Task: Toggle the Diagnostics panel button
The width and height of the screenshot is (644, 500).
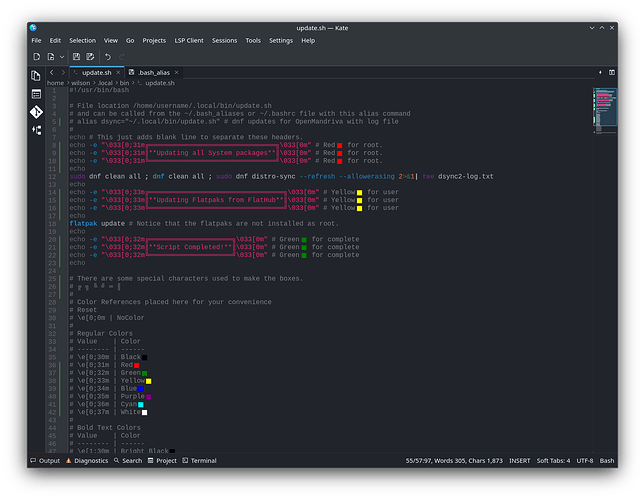Action: tap(87, 461)
